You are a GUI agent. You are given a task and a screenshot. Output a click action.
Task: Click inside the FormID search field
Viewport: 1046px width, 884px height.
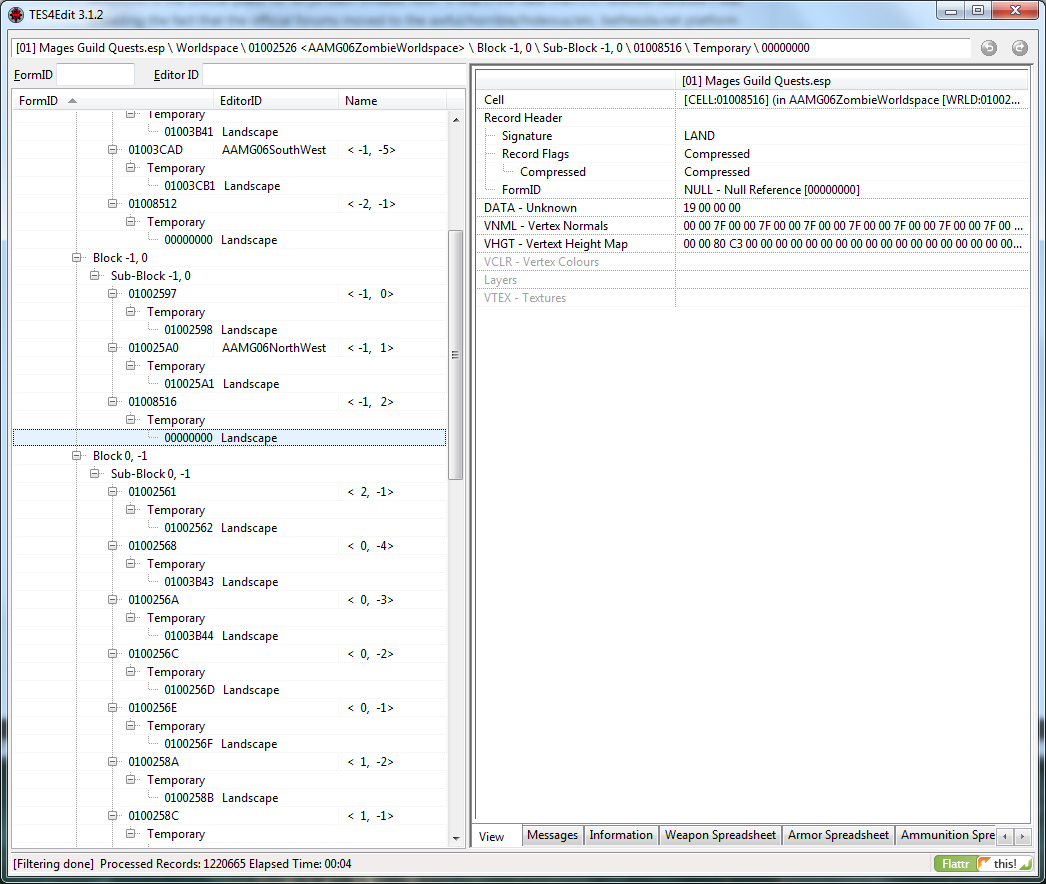95,73
